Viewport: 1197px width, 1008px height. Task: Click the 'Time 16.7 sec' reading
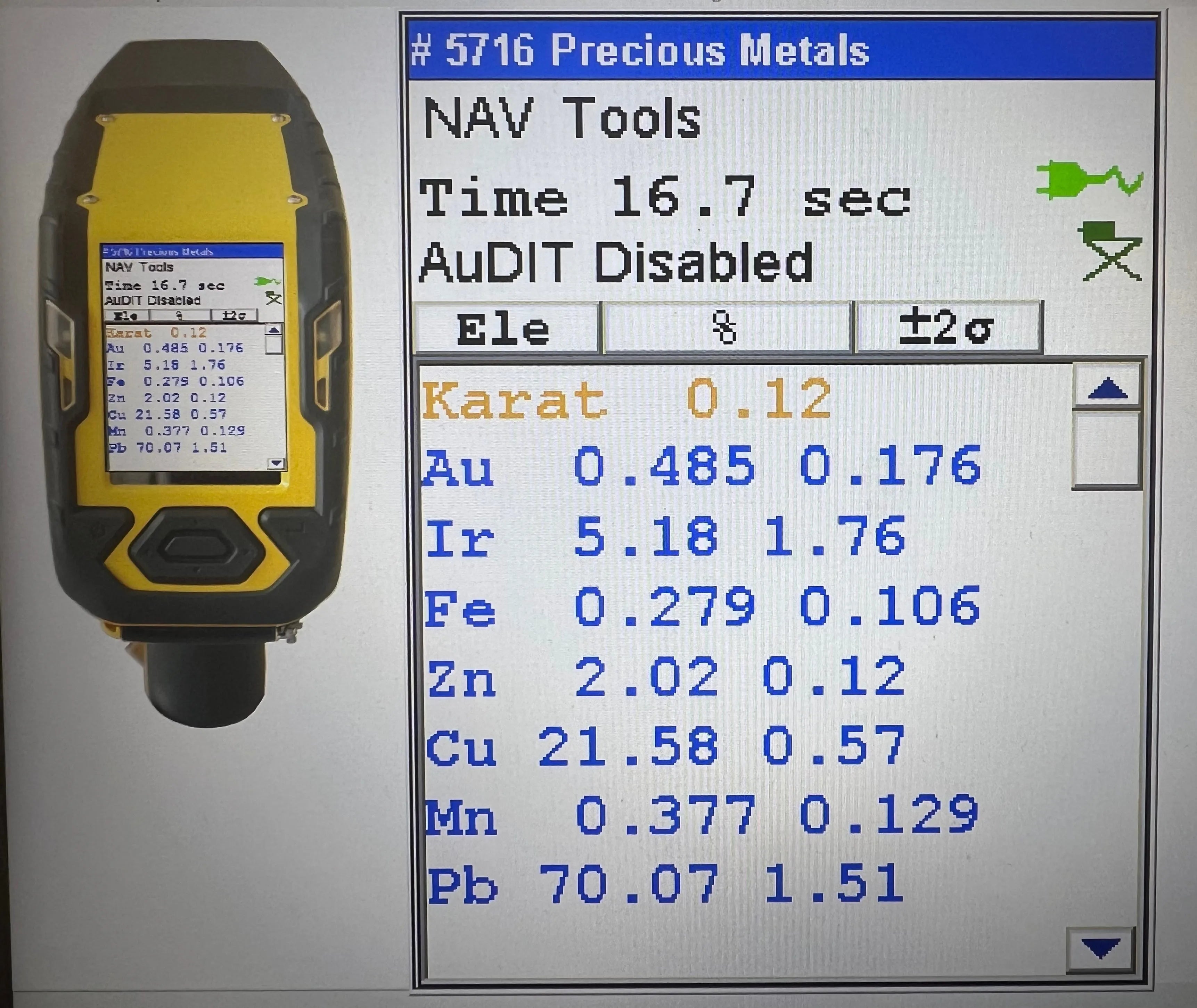point(664,197)
